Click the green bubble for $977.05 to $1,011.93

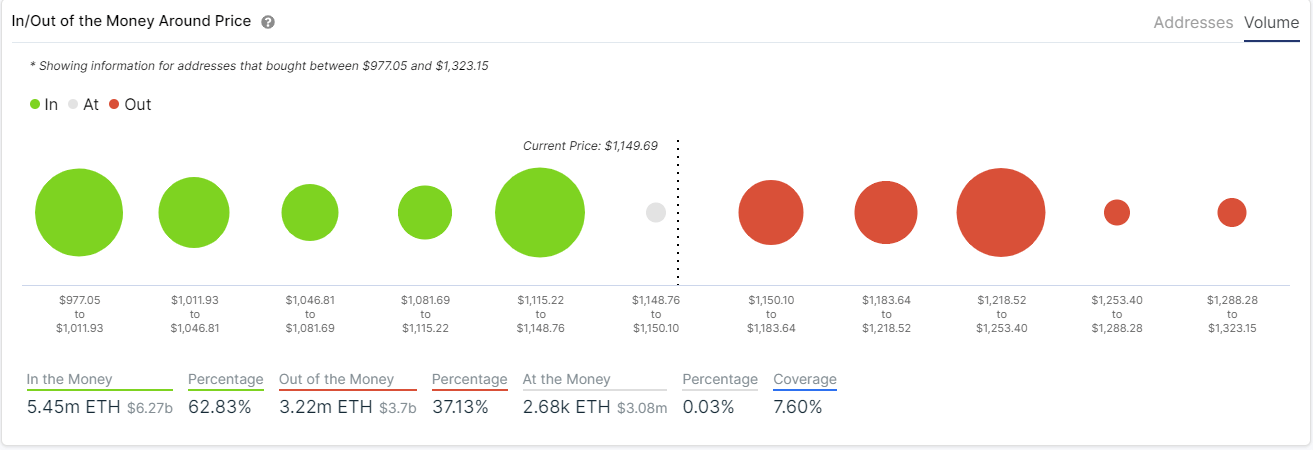[x=79, y=213]
